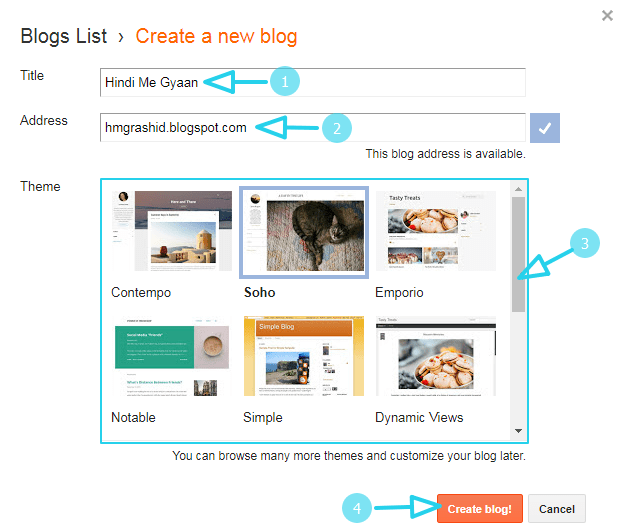Screen dimensions: 624x532
Task: Click the Soho theme label
Action: pyautogui.click(x=259, y=292)
